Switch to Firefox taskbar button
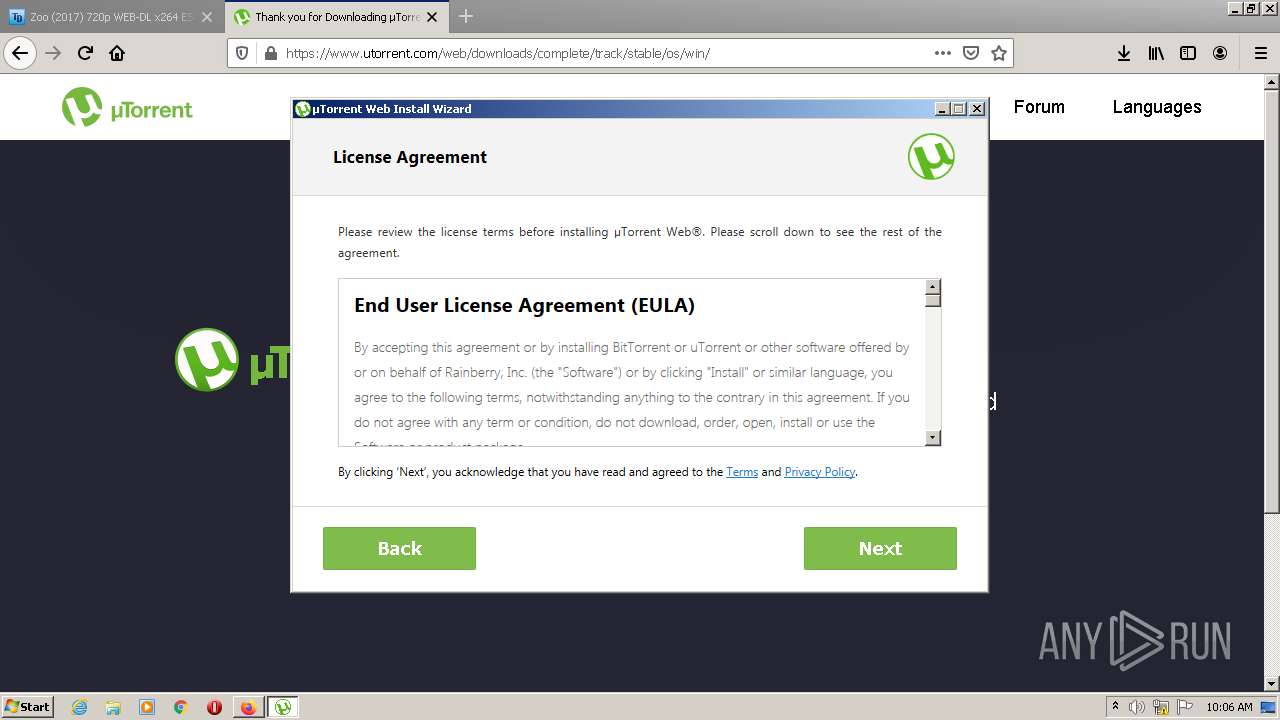This screenshot has height=720, width=1280. click(x=248, y=707)
